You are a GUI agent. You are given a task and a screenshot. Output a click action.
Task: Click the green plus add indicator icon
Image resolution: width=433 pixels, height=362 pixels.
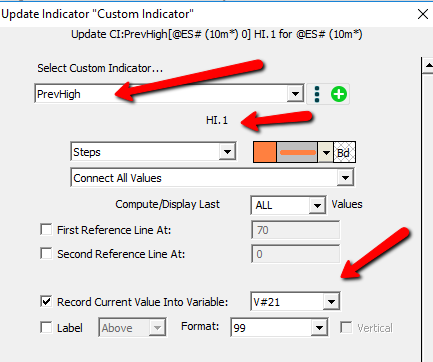coord(339,94)
